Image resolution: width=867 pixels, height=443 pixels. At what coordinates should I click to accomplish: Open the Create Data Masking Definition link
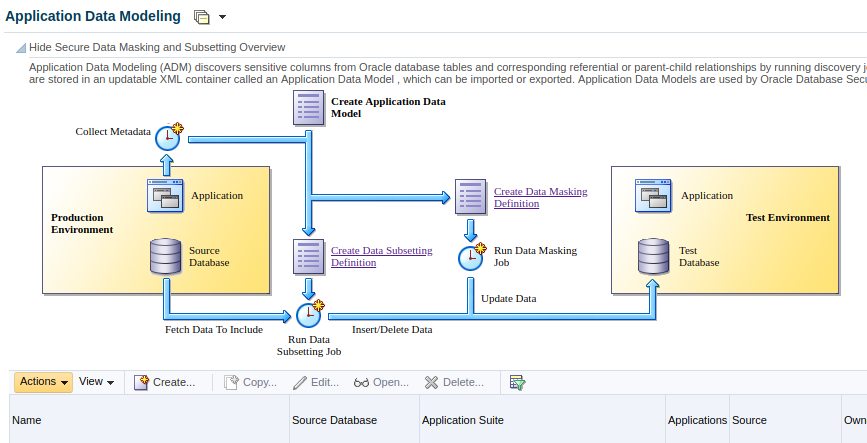pos(540,197)
